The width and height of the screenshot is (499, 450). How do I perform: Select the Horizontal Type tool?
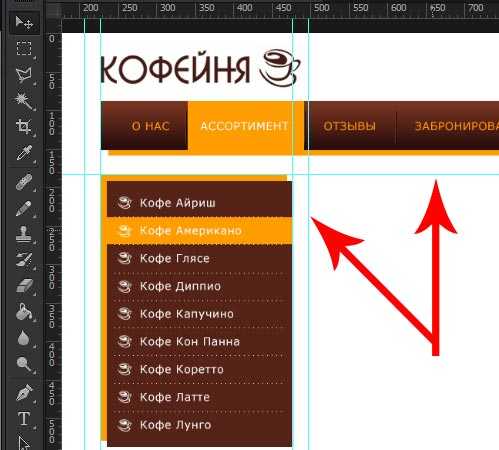point(24,419)
